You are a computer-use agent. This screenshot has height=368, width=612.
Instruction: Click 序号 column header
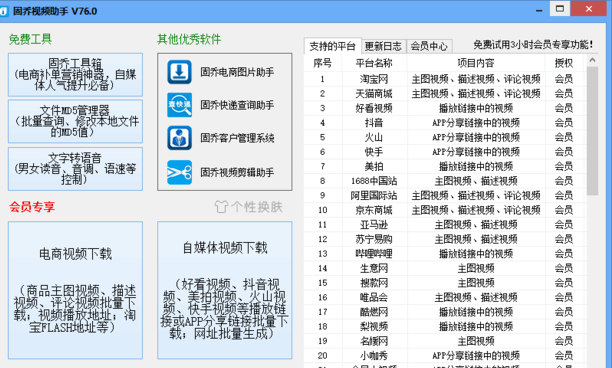point(323,63)
